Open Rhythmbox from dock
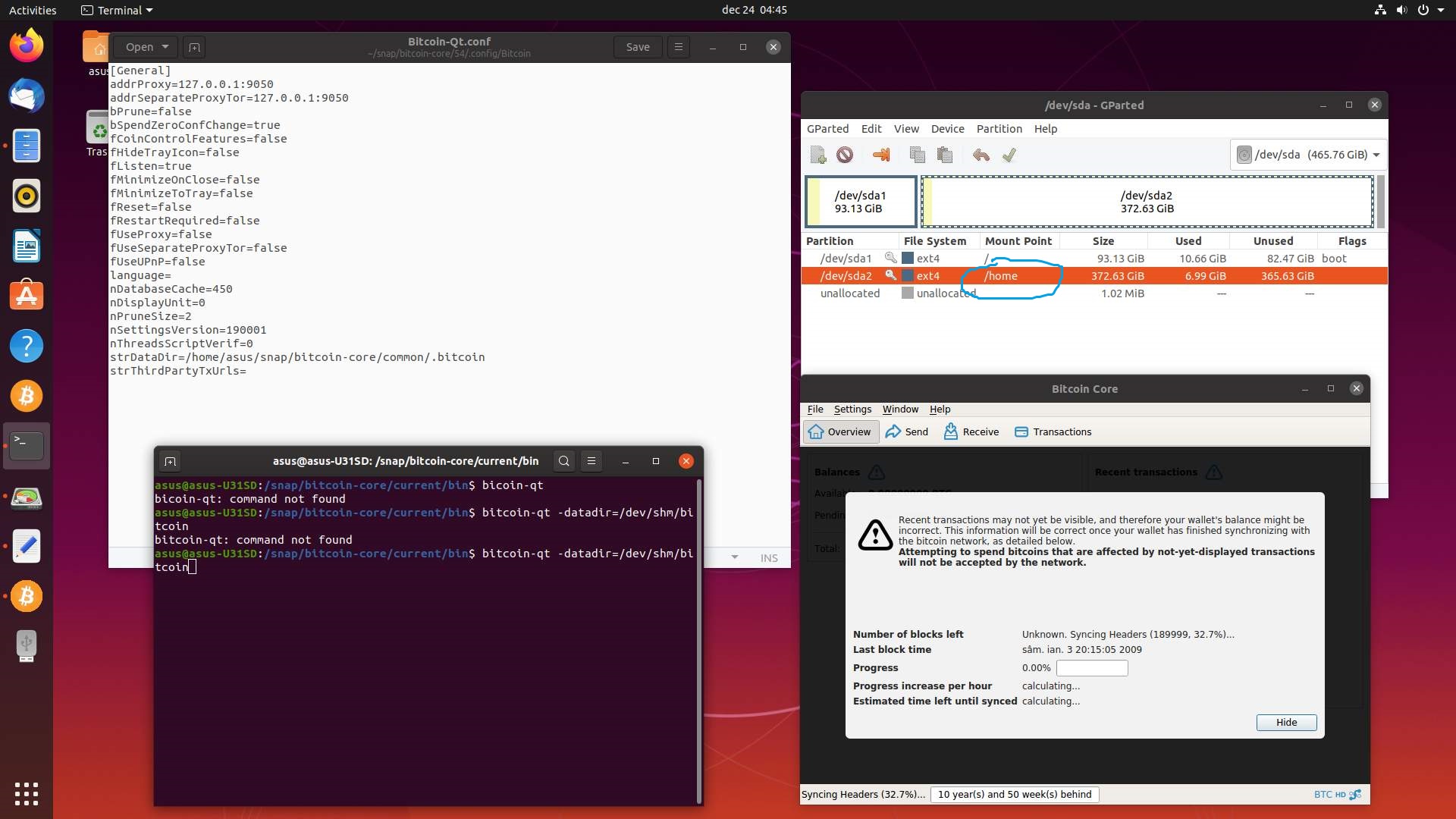Screen dimensions: 1456x819 27,196
